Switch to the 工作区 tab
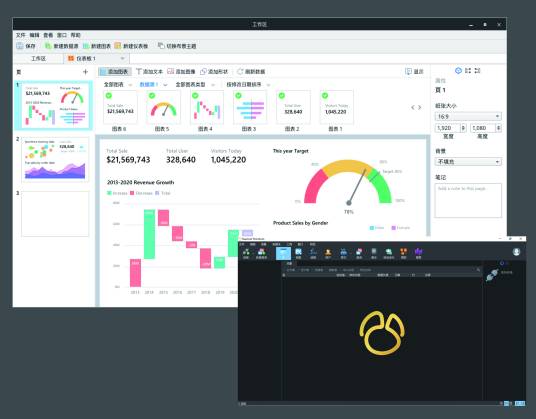 pos(38,58)
